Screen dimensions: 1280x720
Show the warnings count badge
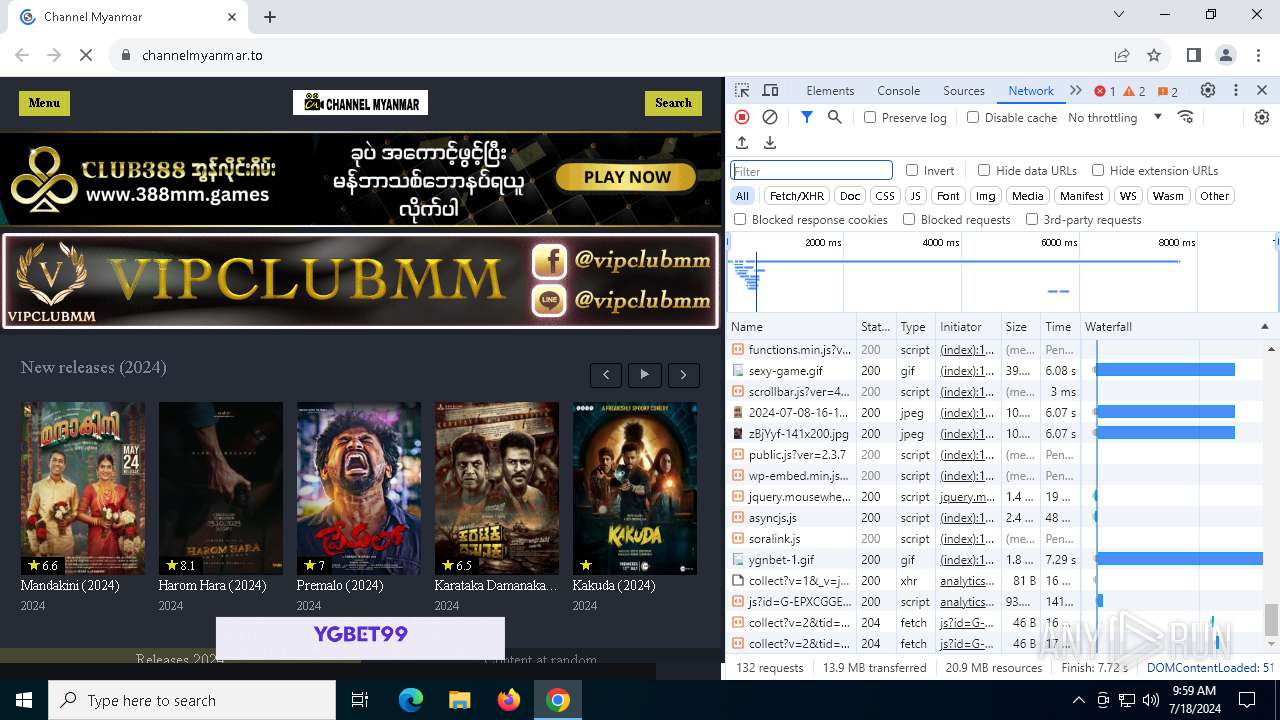point(1135,91)
